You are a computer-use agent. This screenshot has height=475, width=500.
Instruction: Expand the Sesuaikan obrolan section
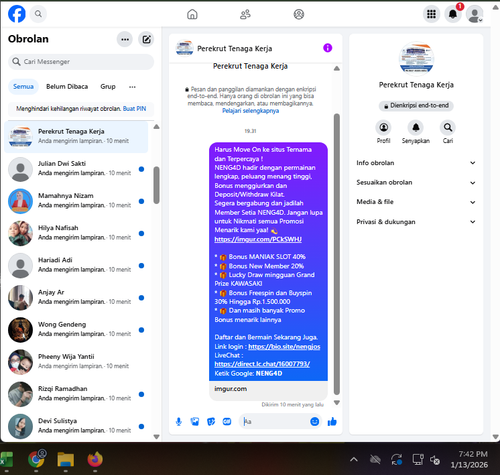click(x=416, y=182)
